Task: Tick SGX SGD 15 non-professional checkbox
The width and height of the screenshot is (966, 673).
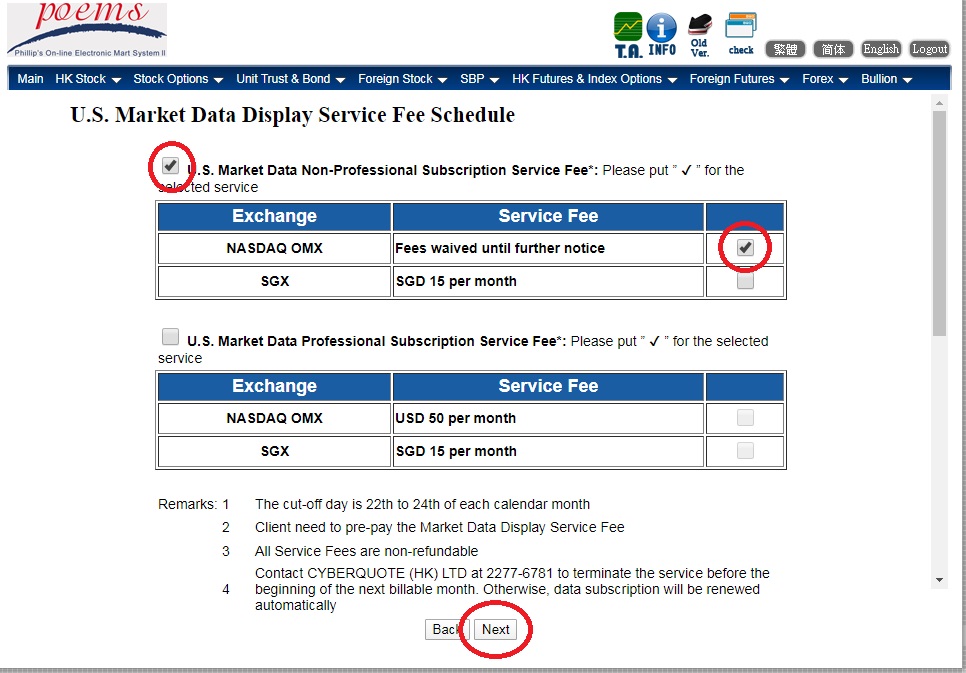Action: (745, 281)
